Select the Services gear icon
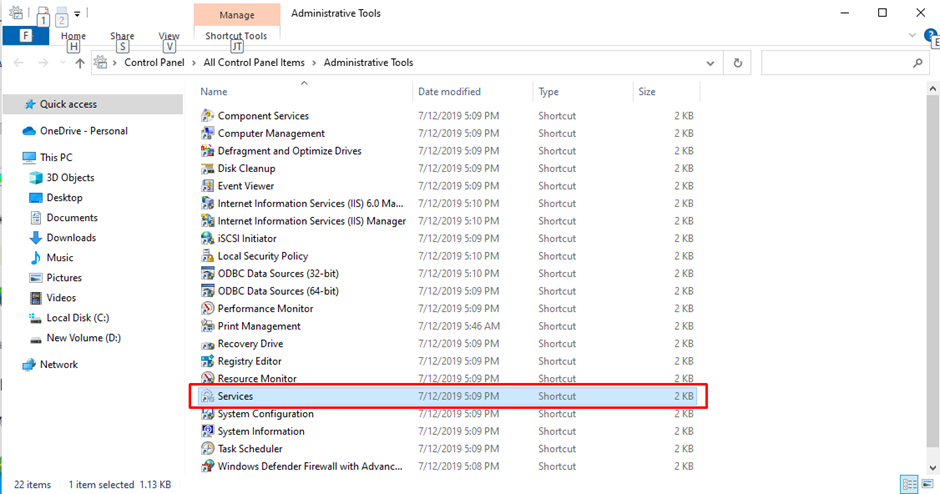 click(207, 396)
